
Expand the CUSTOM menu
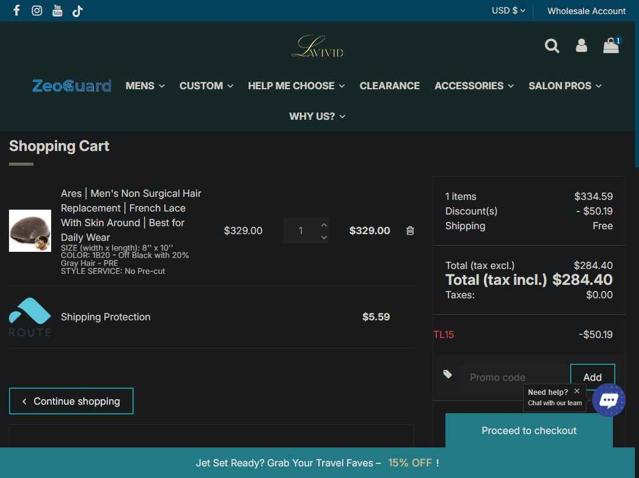pos(206,86)
